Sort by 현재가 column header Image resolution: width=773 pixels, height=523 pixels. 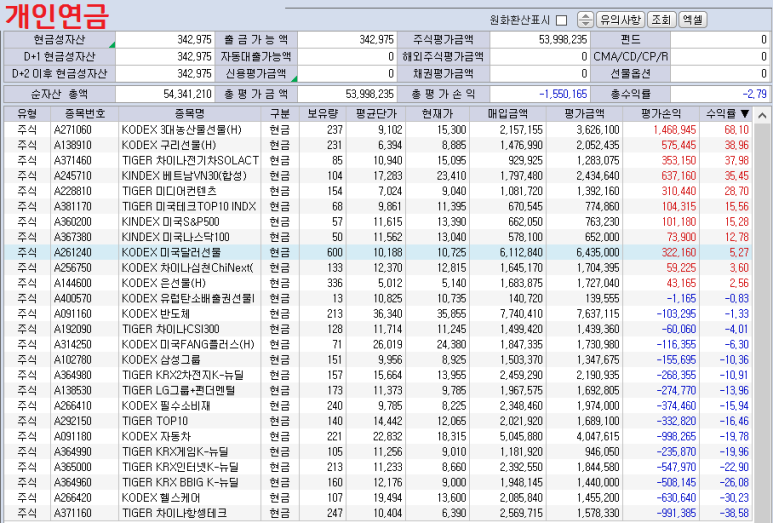pos(437,114)
